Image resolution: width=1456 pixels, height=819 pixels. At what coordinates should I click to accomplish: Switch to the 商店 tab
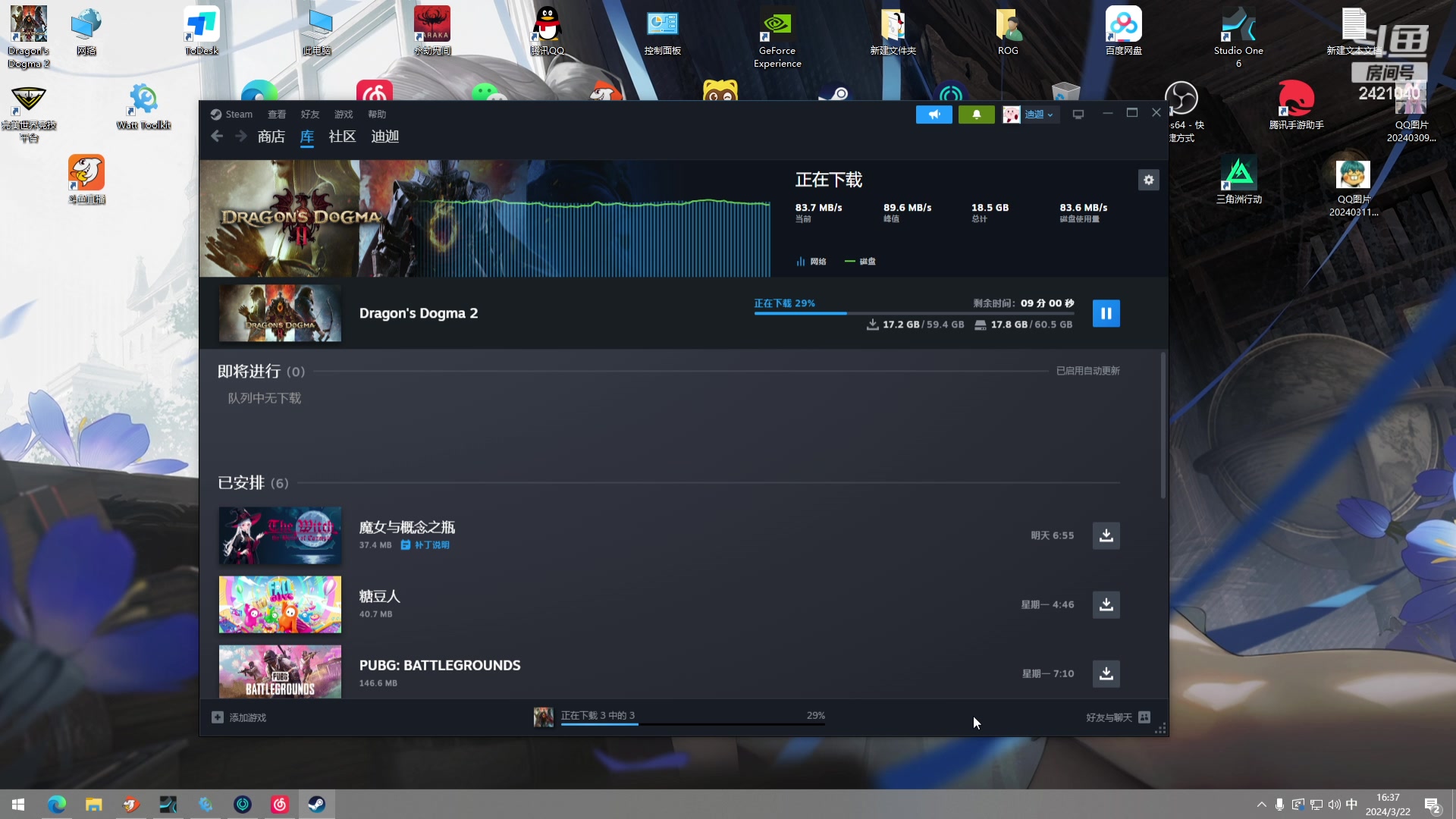(x=271, y=136)
